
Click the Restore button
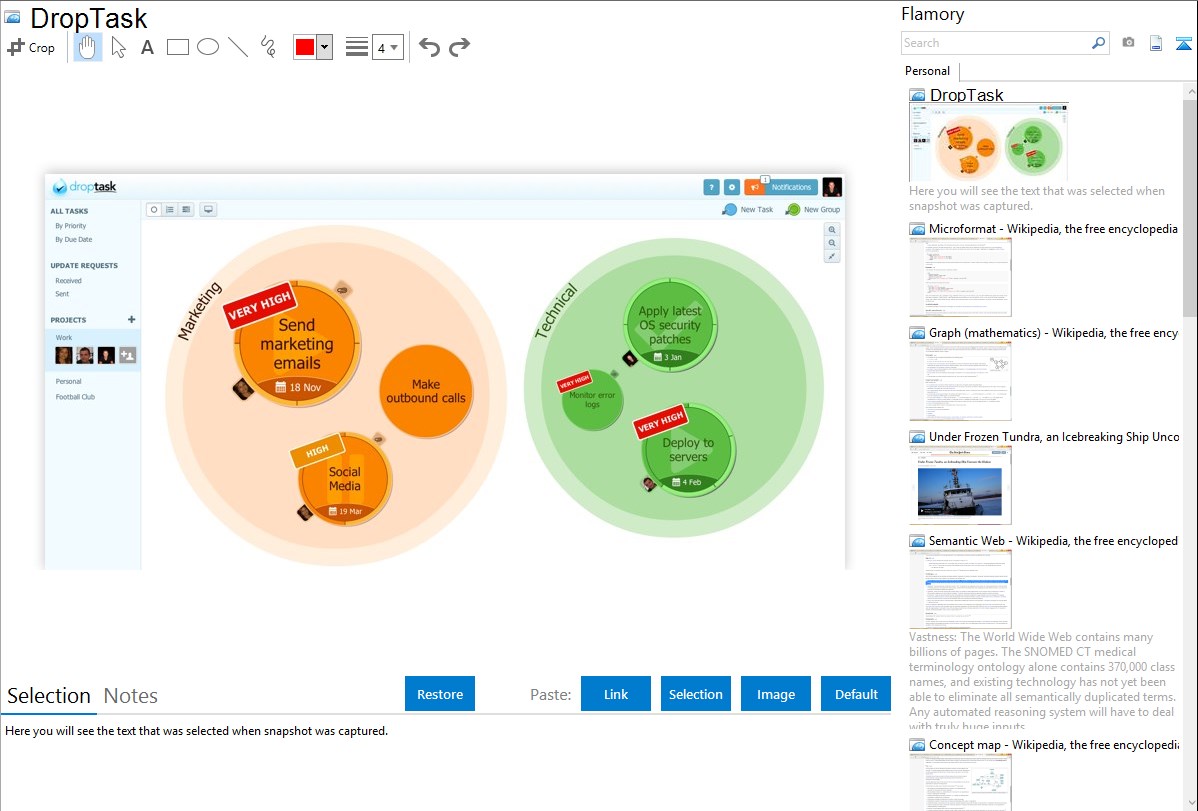440,694
